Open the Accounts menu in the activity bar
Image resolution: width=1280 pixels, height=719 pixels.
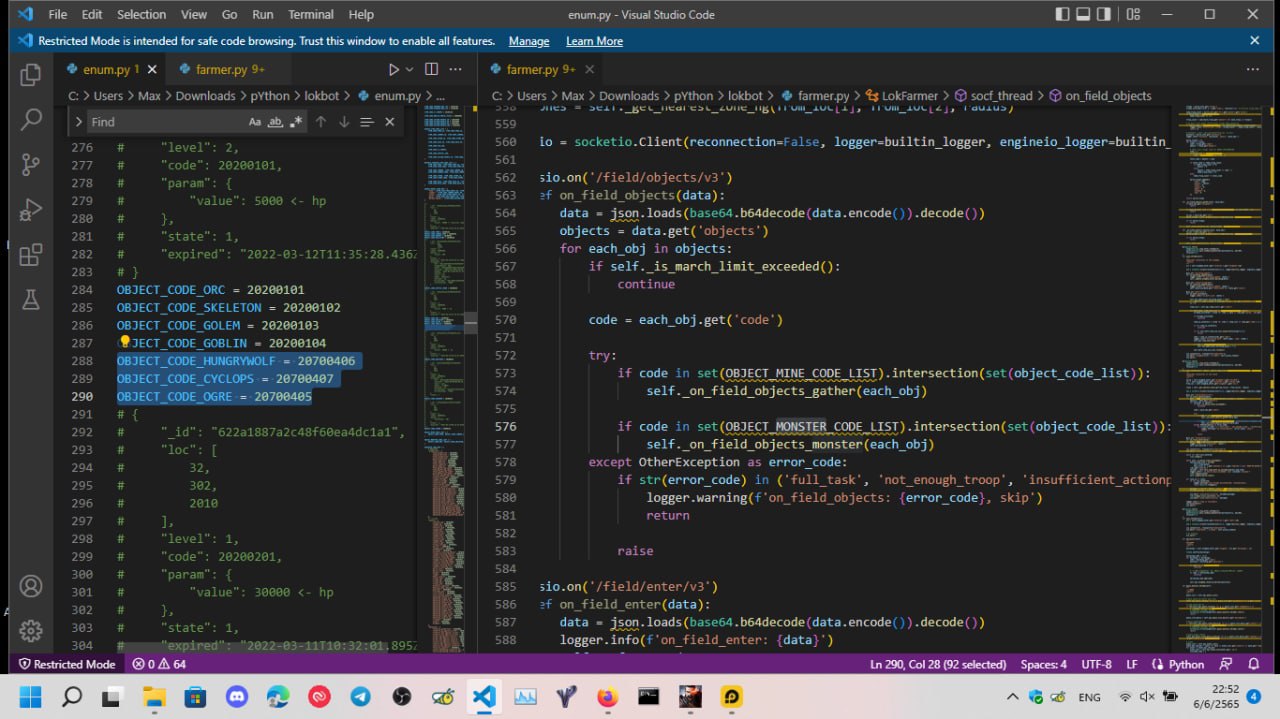pyautogui.click(x=31, y=586)
